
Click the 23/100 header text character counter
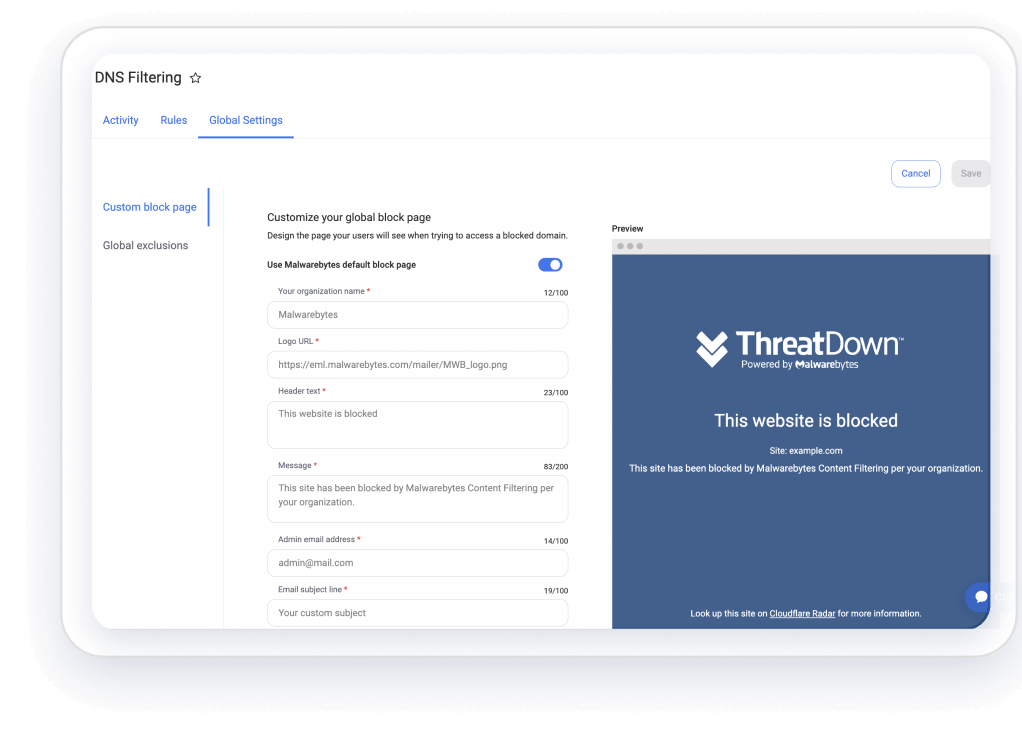pyautogui.click(x=556, y=392)
